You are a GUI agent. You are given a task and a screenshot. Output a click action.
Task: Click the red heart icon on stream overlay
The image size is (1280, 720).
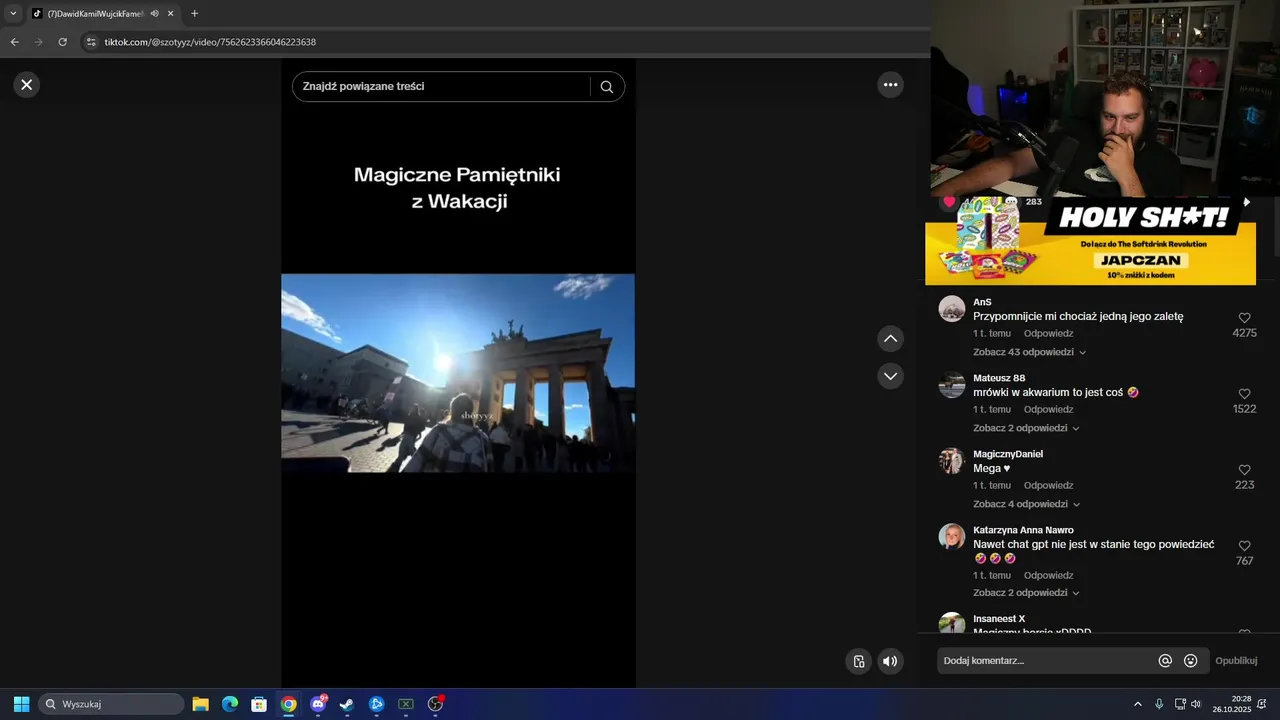tap(949, 202)
